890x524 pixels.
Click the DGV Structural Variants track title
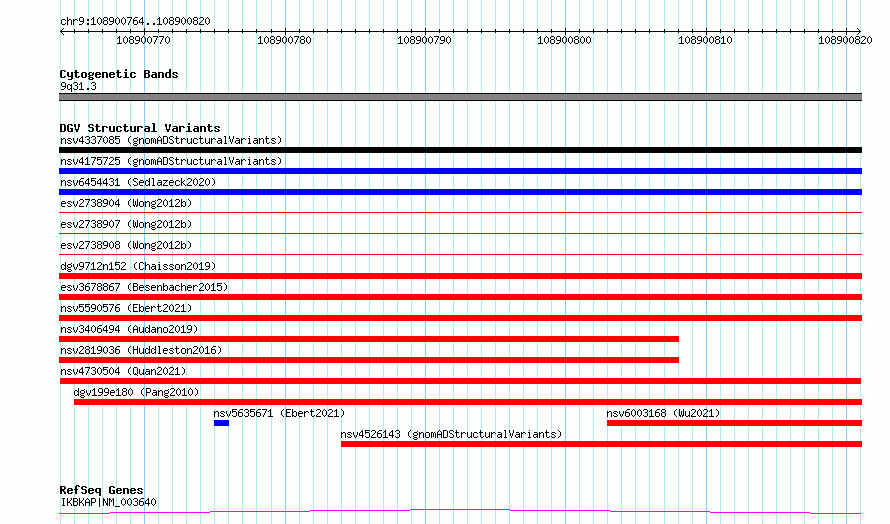click(x=140, y=128)
